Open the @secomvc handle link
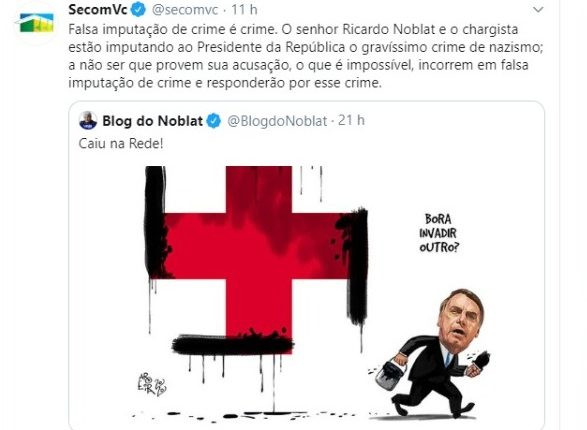 tap(185, 10)
